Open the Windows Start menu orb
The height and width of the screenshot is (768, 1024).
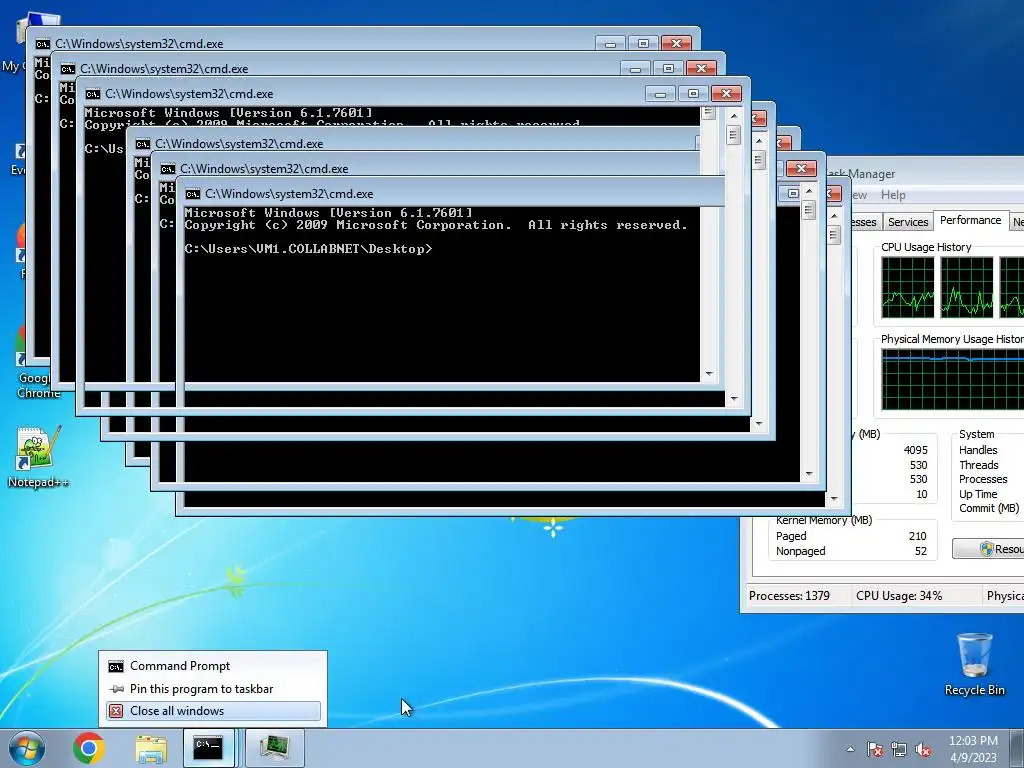tap(27, 748)
